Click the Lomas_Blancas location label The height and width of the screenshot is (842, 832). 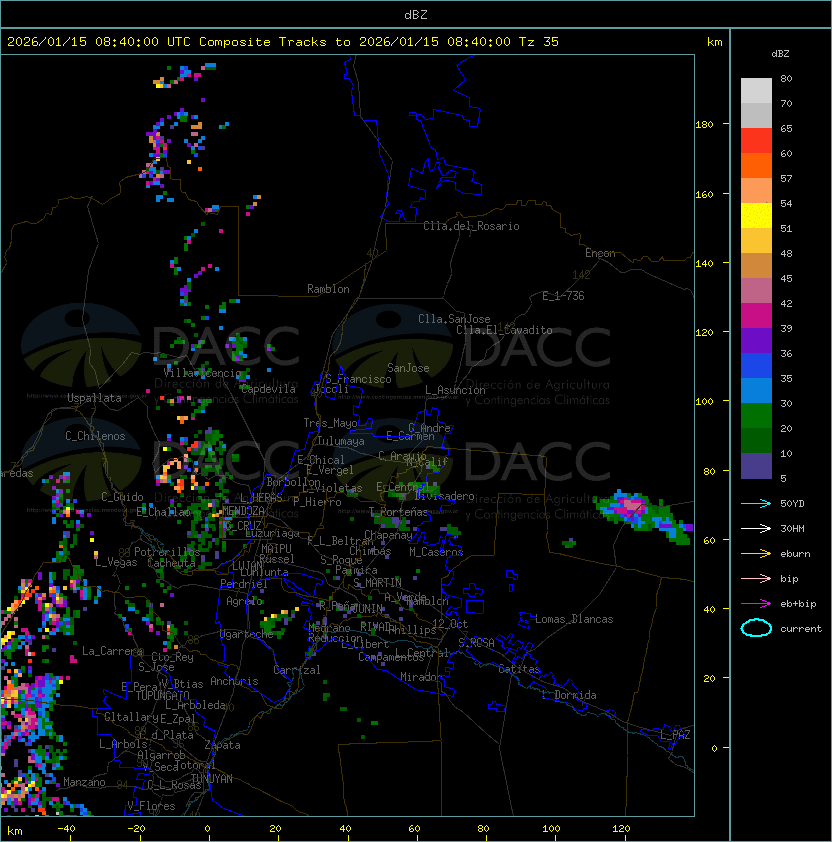[x=574, y=619]
